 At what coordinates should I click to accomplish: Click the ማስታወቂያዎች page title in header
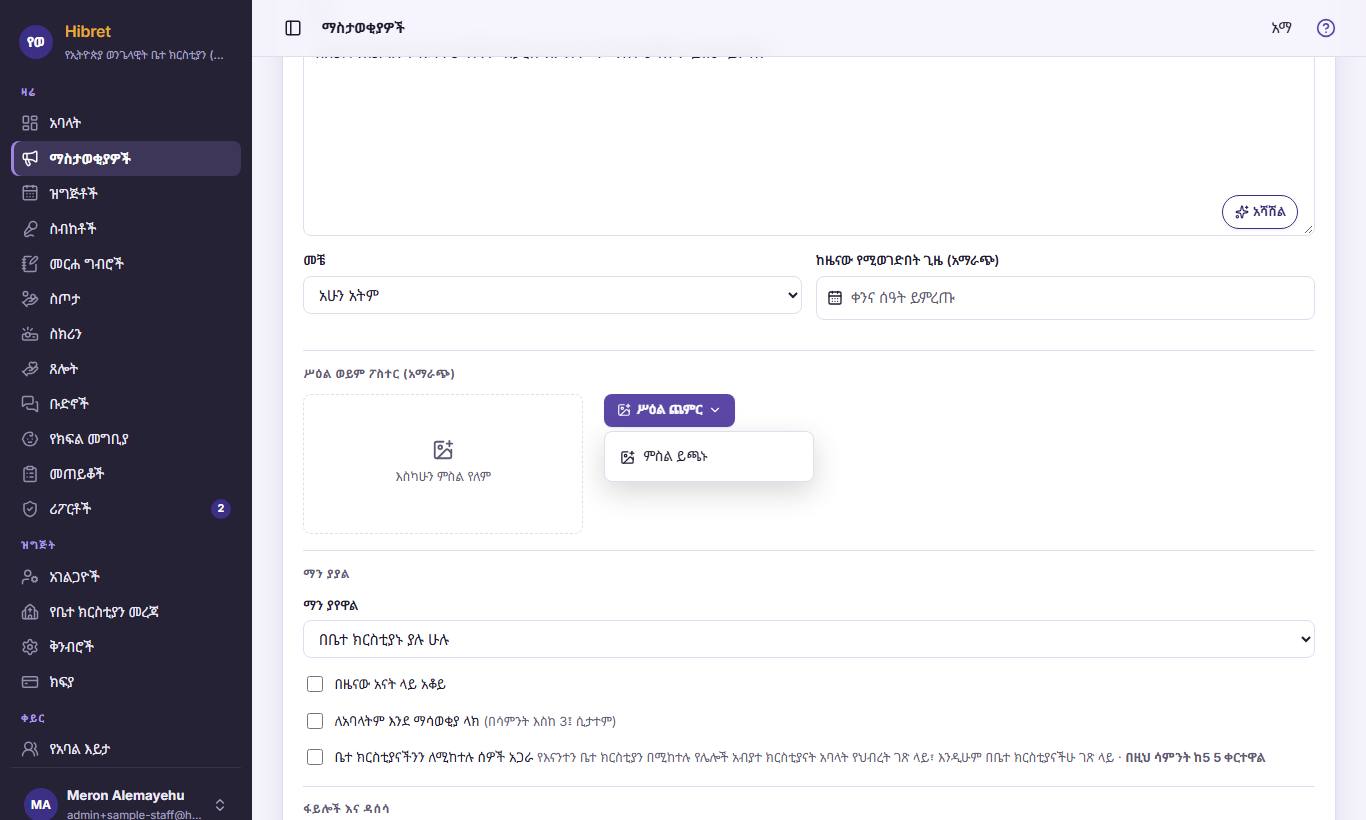click(x=363, y=28)
